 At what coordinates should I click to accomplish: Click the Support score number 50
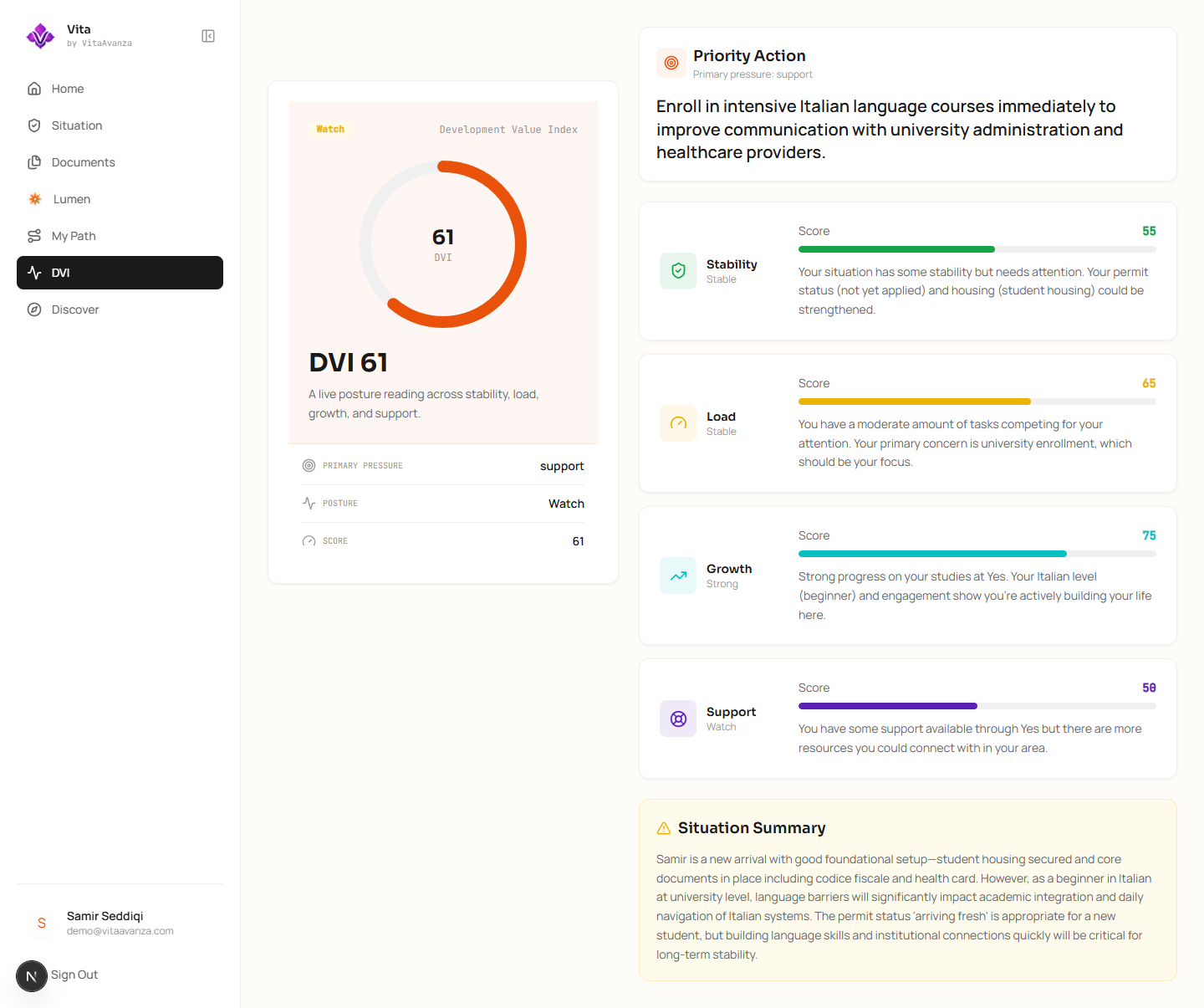tap(1149, 688)
